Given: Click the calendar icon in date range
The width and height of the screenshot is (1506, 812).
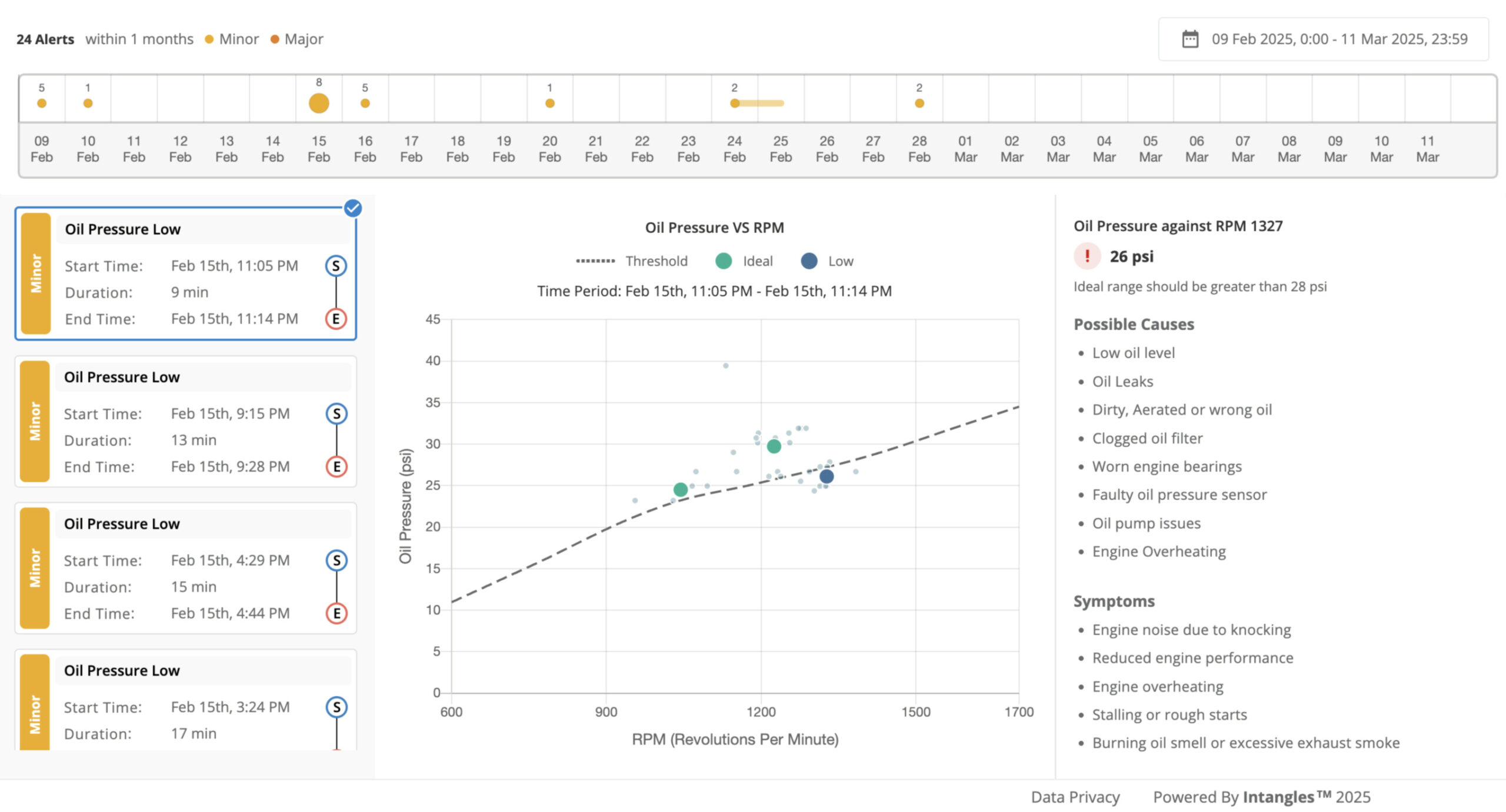Looking at the screenshot, I should [x=1190, y=39].
